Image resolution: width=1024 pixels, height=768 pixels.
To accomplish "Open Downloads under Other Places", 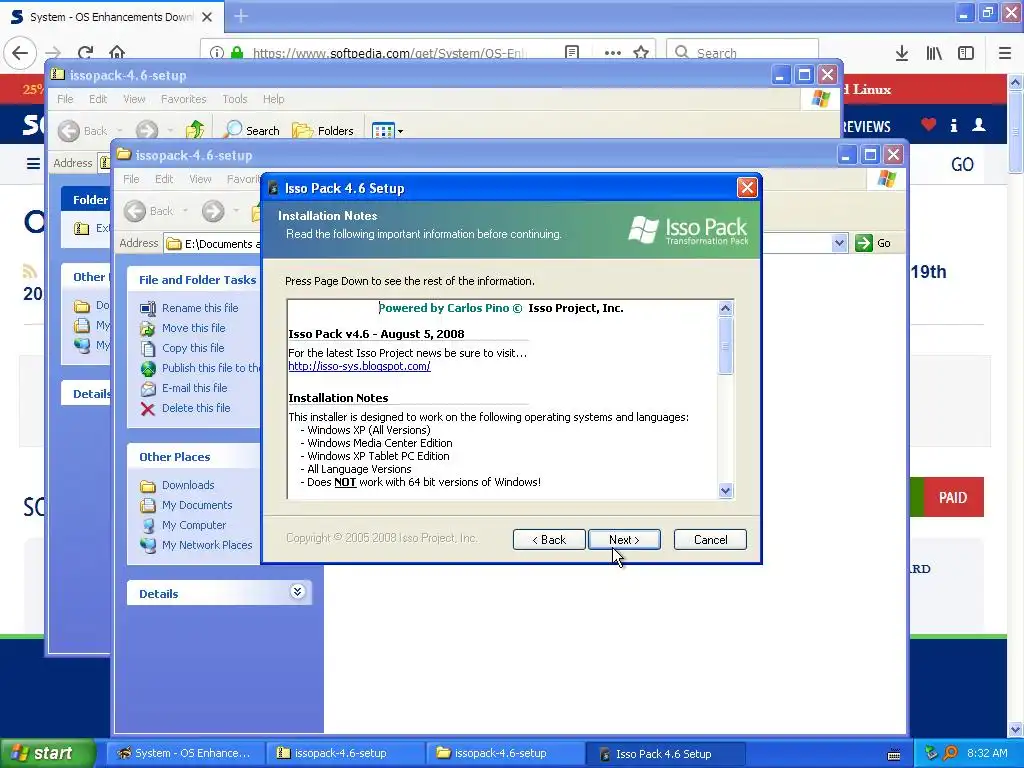I will point(188,485).
